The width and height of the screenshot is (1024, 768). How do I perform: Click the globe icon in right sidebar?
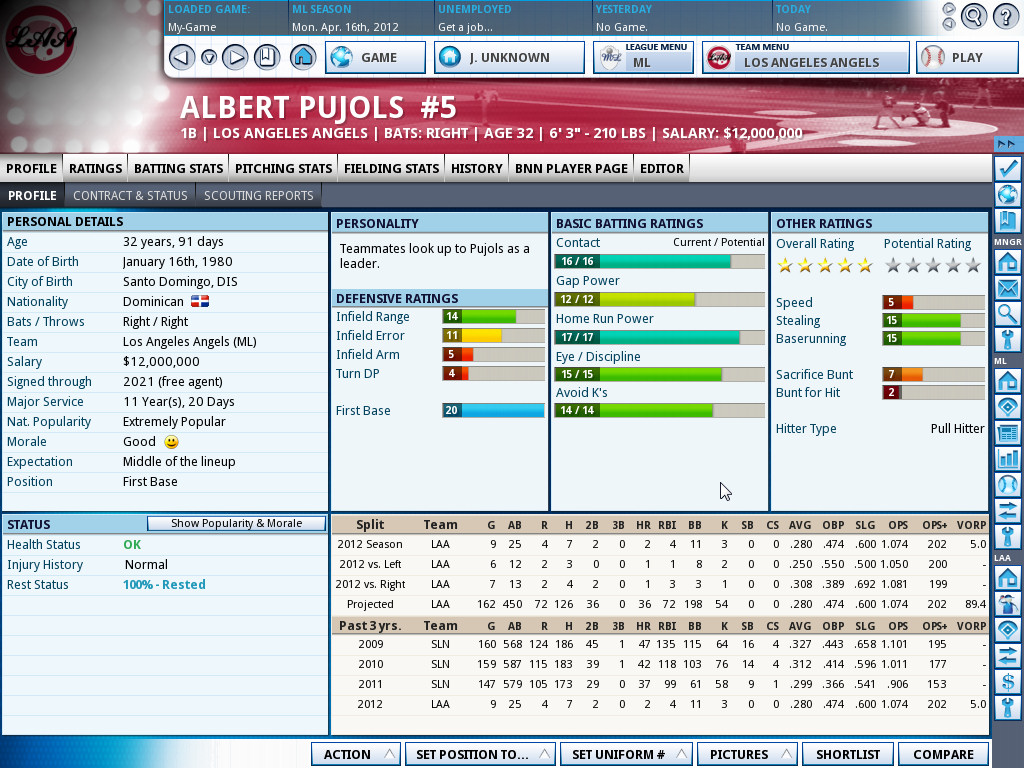click(x=1008, y=195)
